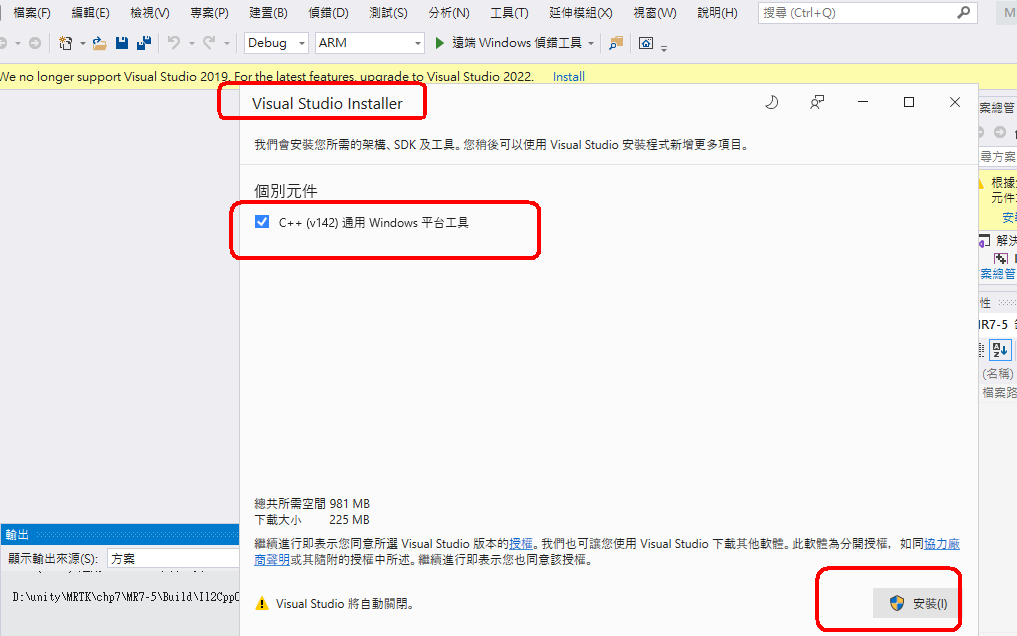Open the 檢視(V) menu
The width and height of the screenshot is (1017, 636).
click(150, 13)
